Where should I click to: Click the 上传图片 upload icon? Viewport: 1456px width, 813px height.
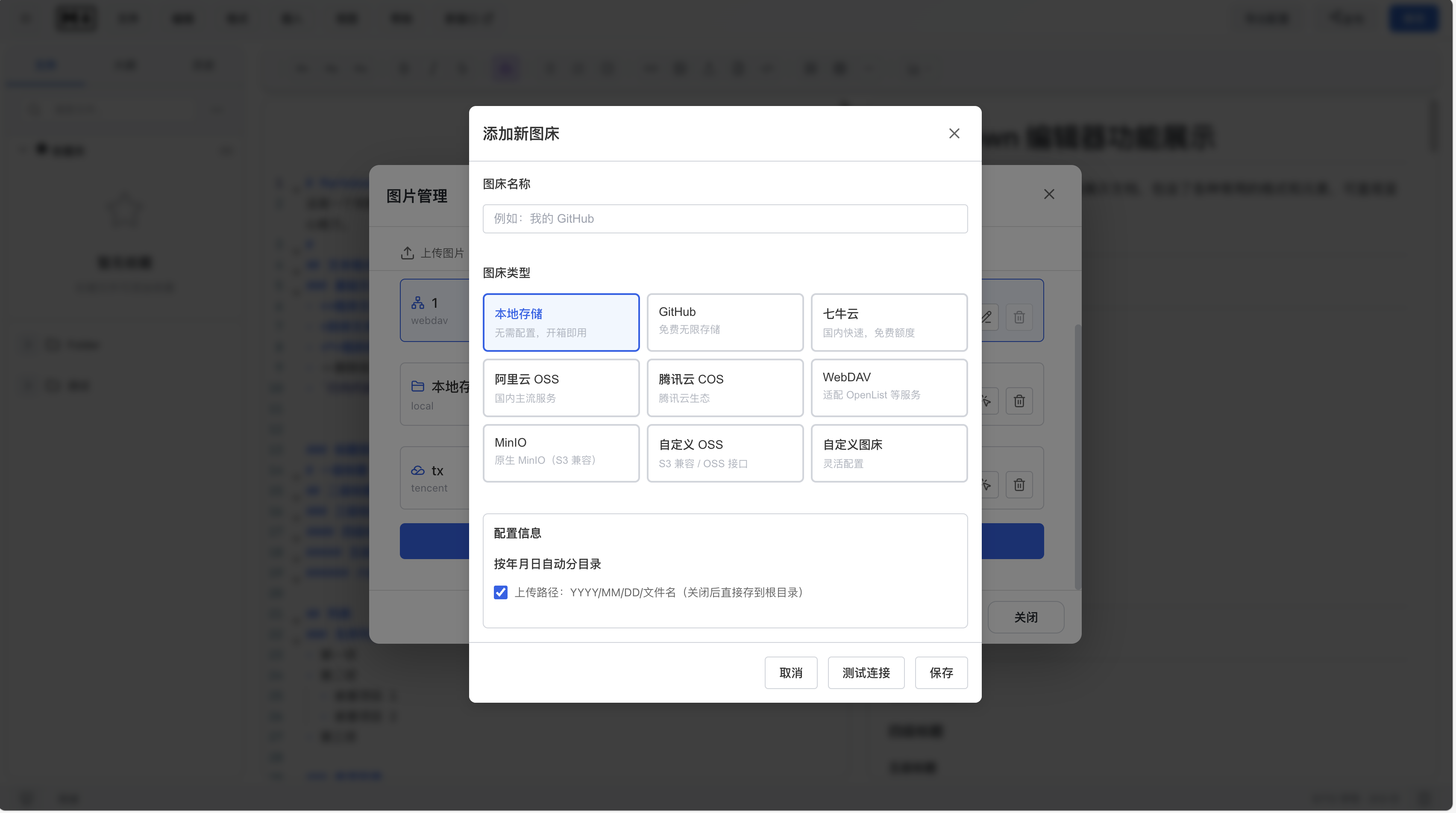[x=407, y=253]
